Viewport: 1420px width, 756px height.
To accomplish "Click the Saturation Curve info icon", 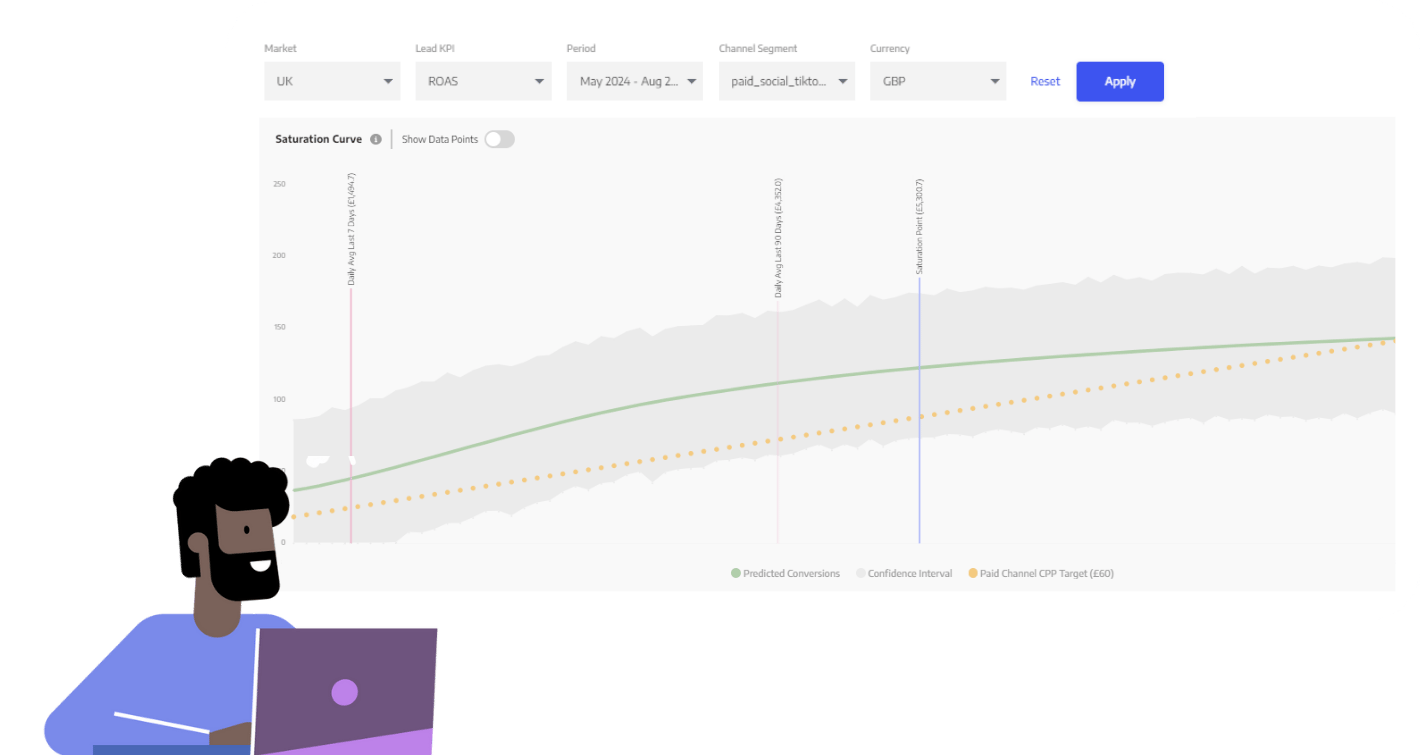I will click(376, 139).
